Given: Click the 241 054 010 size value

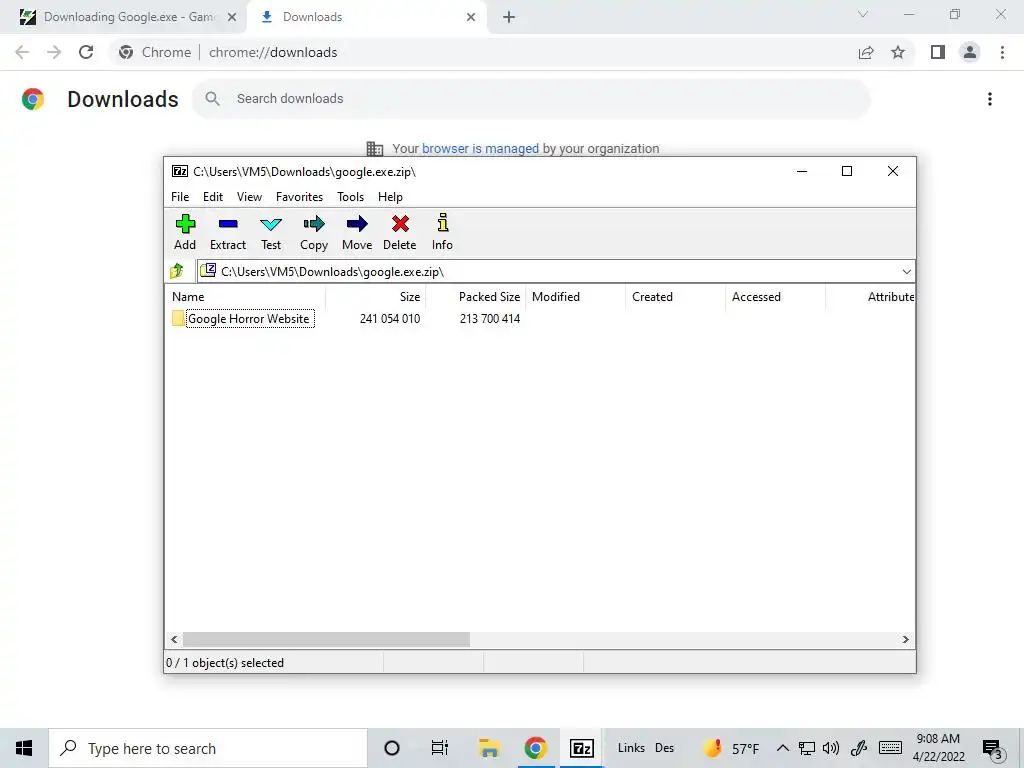Looking at the screenshot, I should 389,319.
